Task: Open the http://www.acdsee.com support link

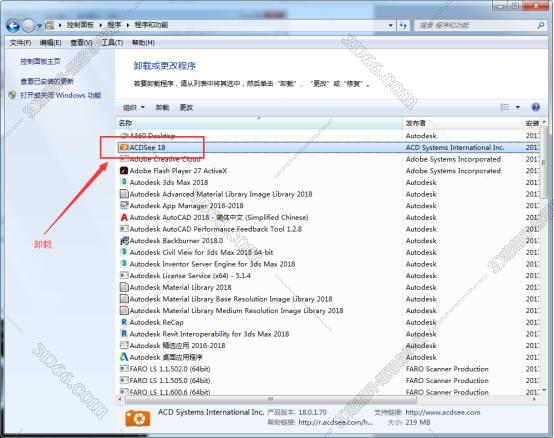Action: pyautogui.click(x=443, y=412)
